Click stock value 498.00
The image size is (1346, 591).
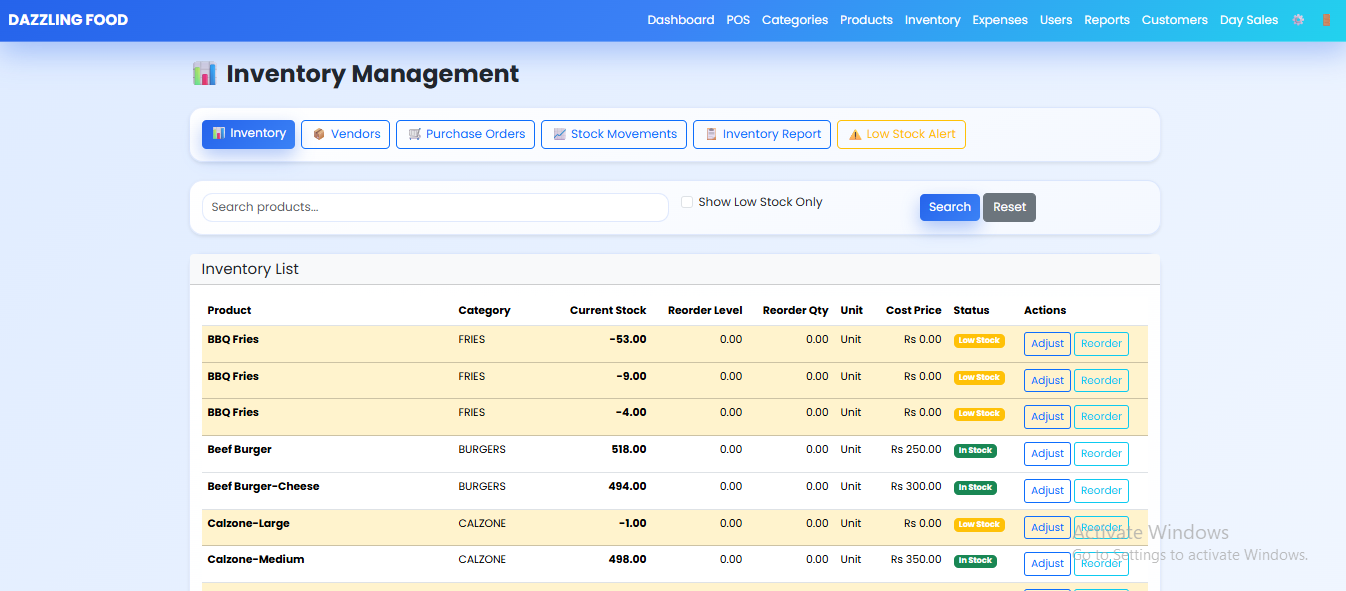coord(627,560)
